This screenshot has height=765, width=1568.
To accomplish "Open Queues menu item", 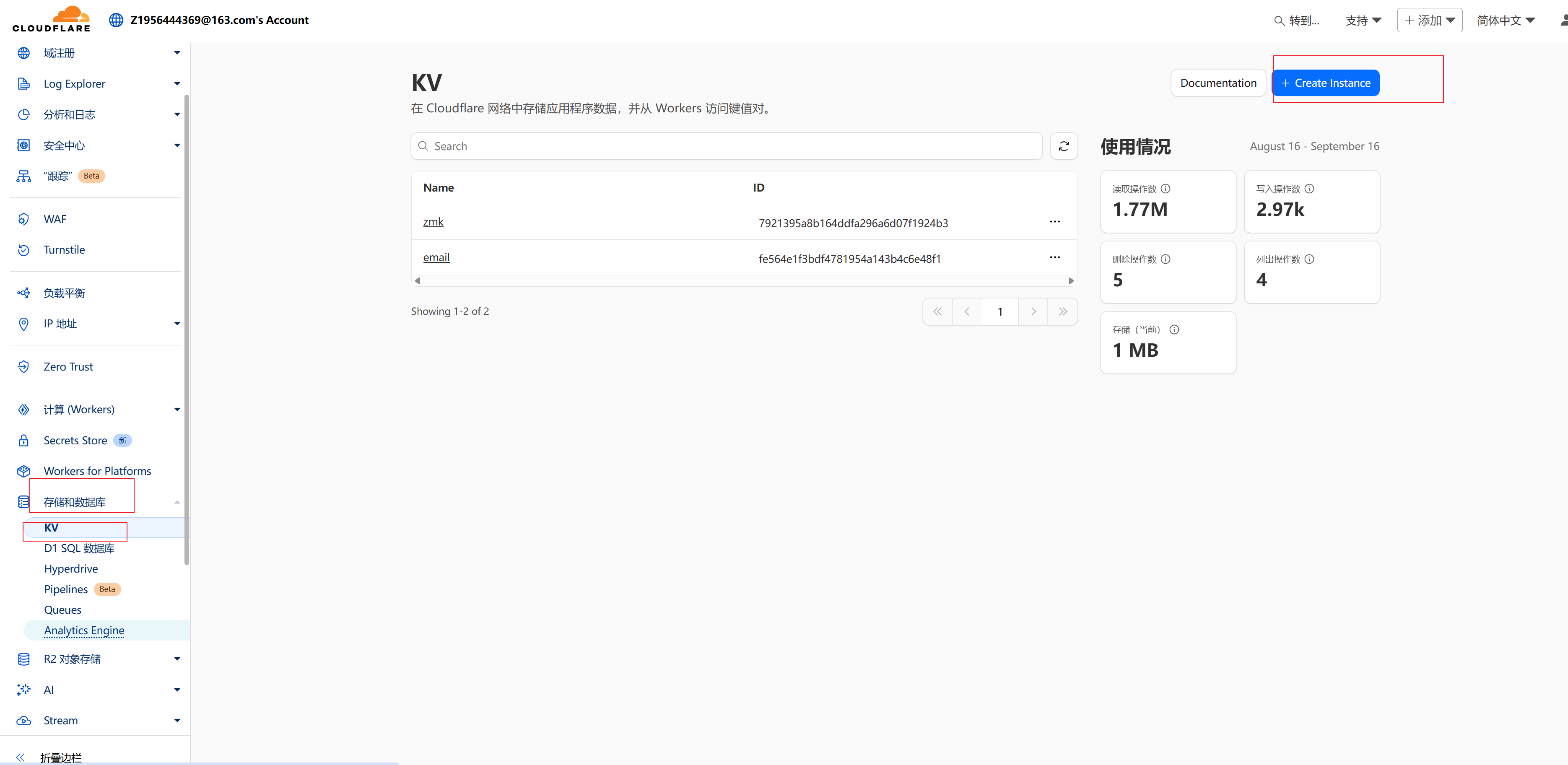I will click(63, 610).
